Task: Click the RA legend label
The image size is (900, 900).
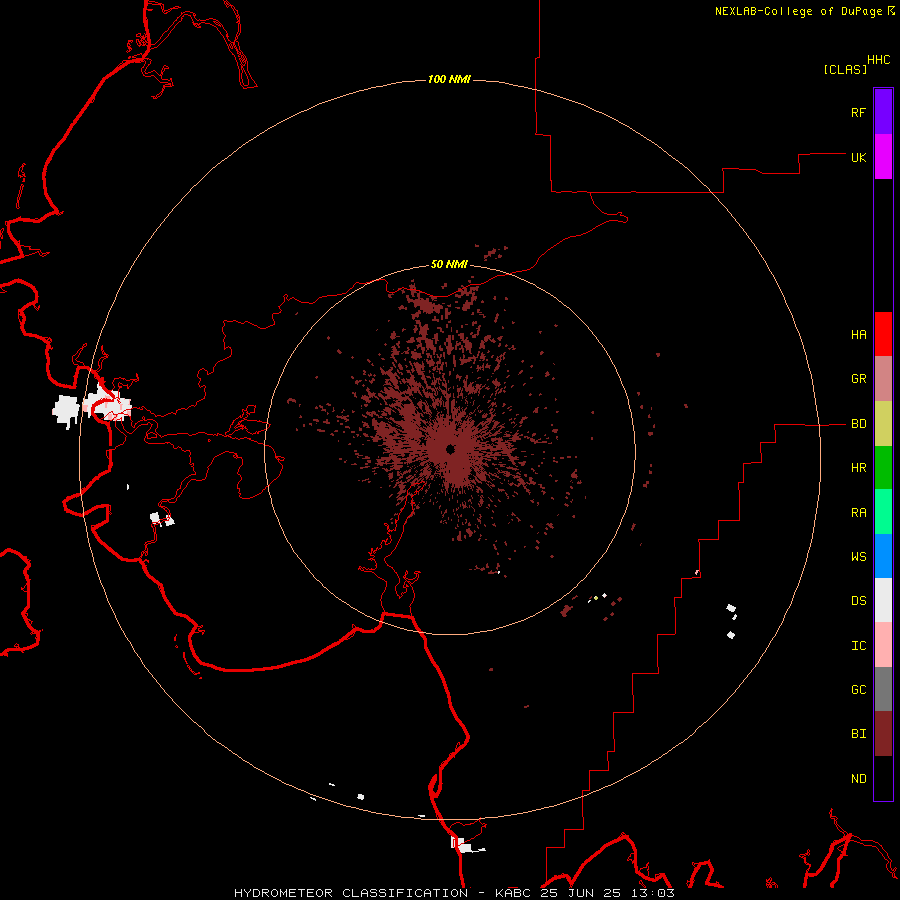Action: tap(859, 513)
